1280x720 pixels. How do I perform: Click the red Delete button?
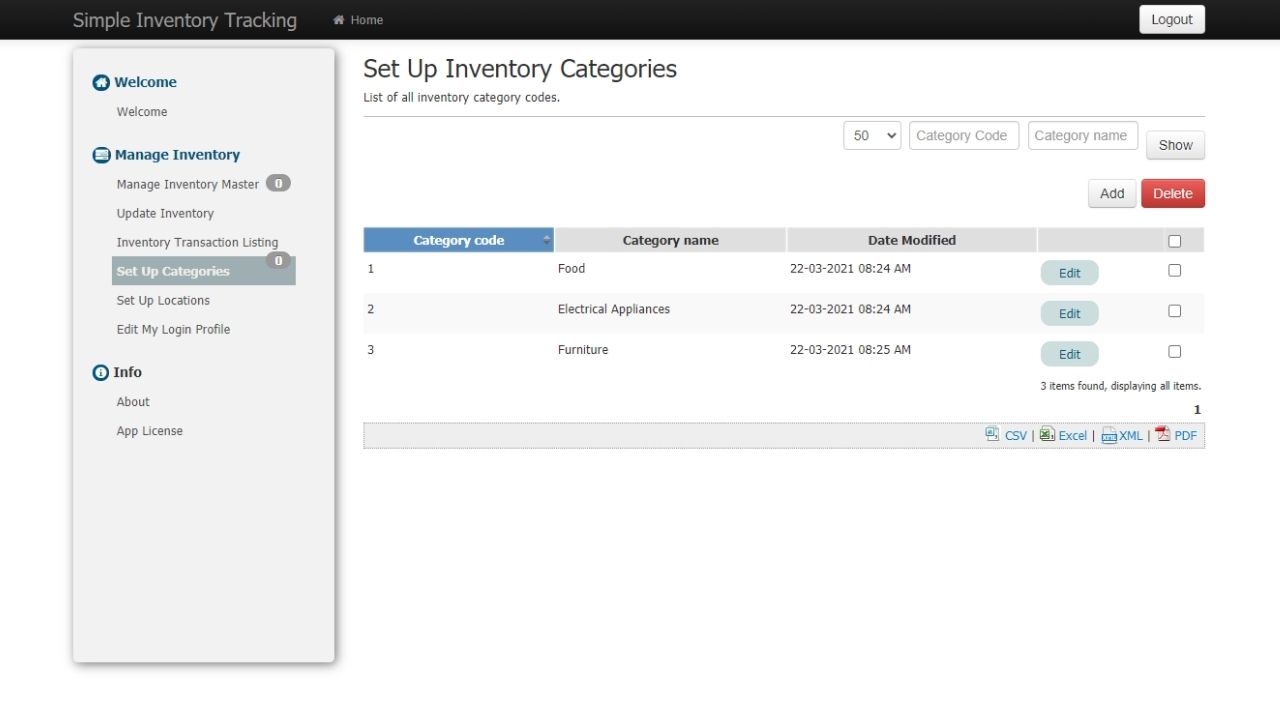tap(1173, 194)
